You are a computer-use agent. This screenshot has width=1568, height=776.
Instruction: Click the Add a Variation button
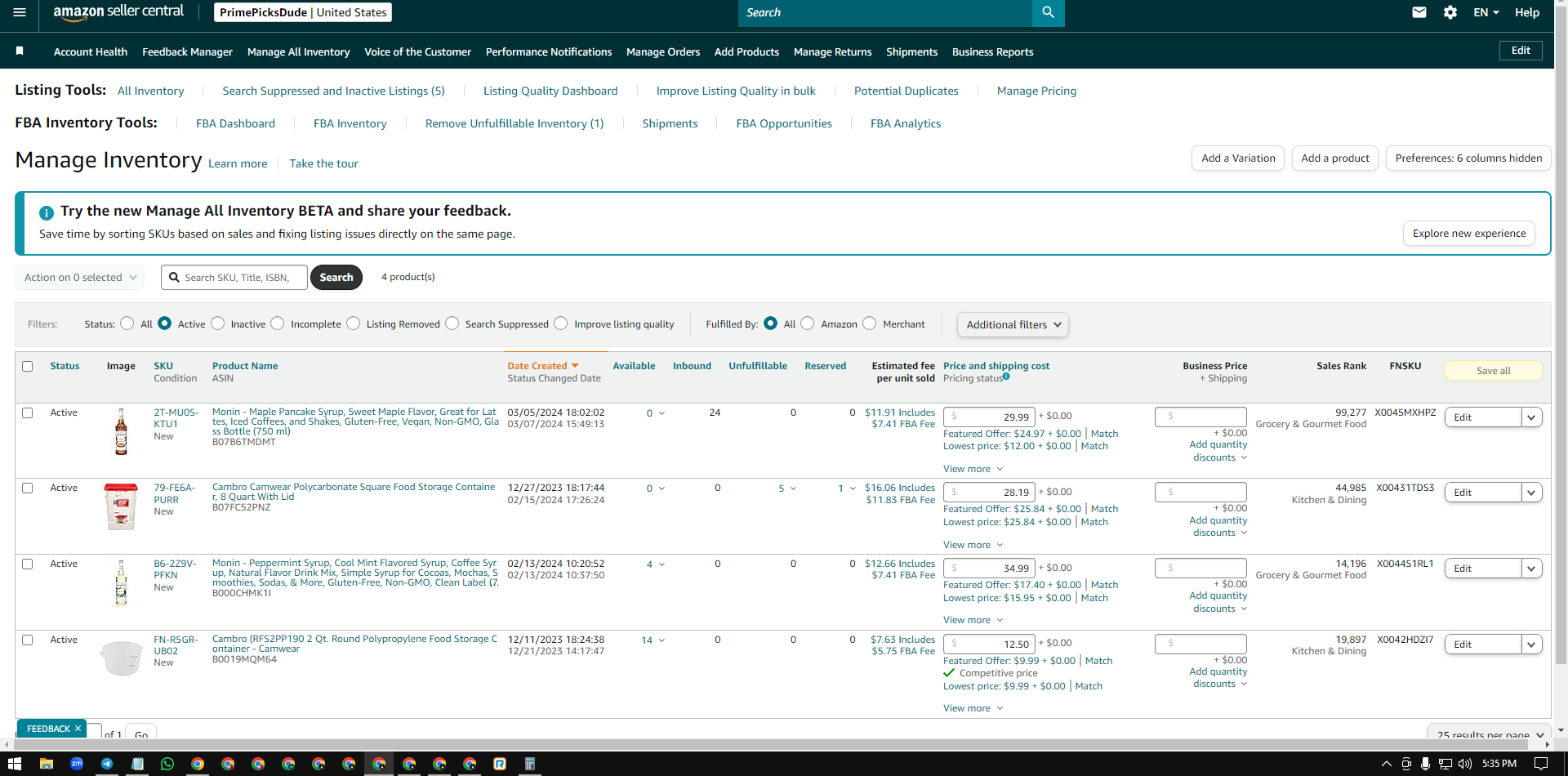[x=1238, y=158]
